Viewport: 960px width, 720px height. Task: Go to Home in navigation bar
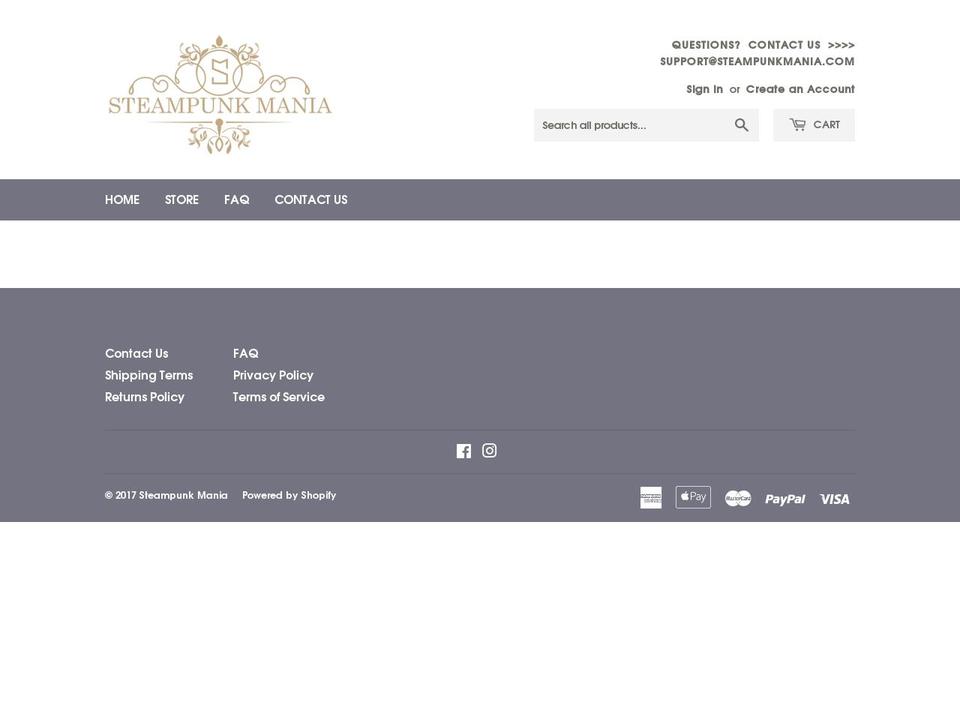click(x=122, y=200)
